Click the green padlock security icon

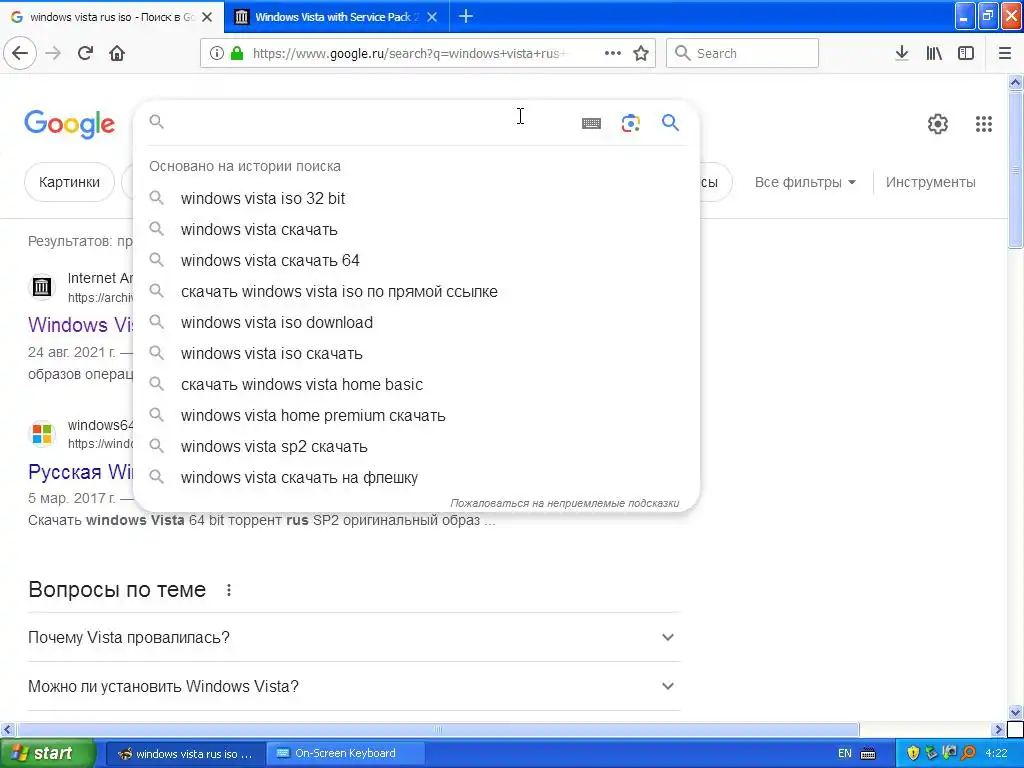click(x=236, y=53)
